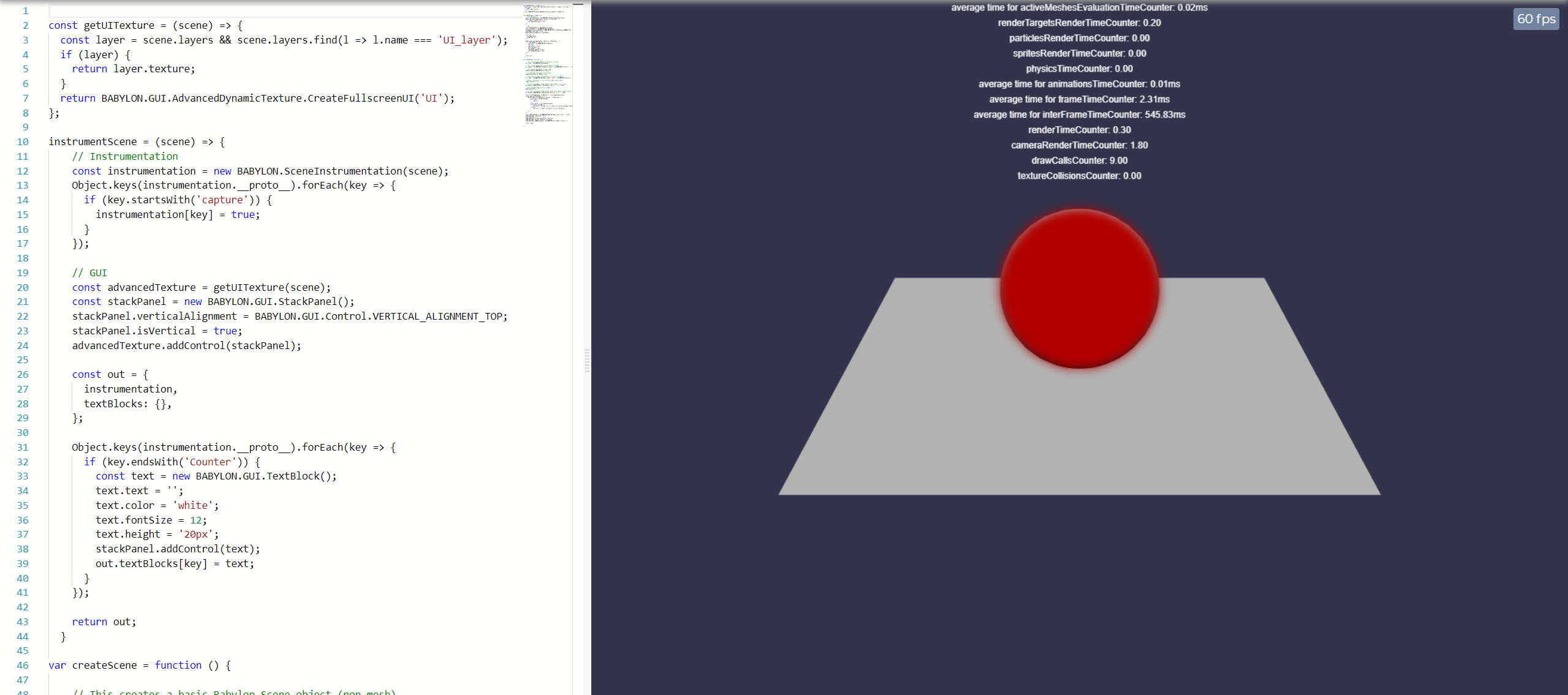Click 'createScene' on line 46

coord(105,665)
